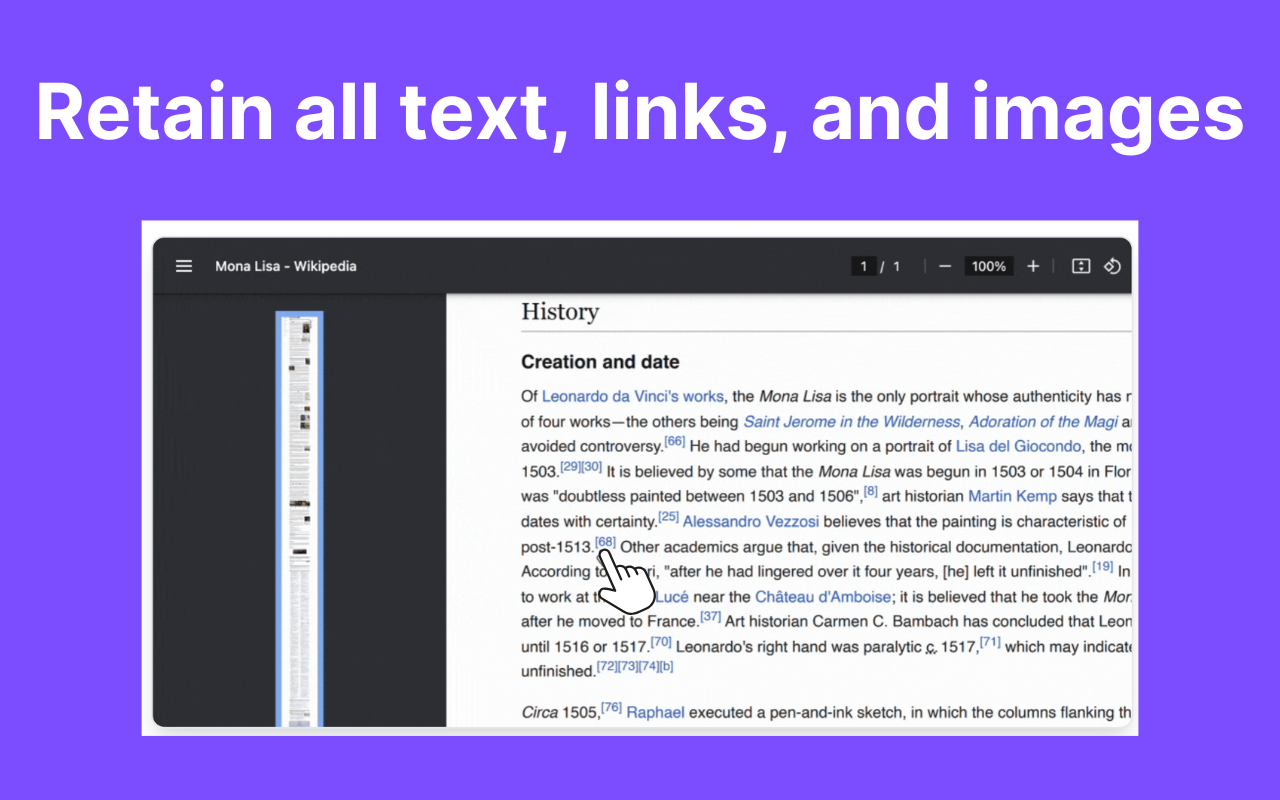The height and width of the screenshot is (800, 1280).
Task: Open the PDF viewer hamburger menu
Action: click(x=184, y=266)
